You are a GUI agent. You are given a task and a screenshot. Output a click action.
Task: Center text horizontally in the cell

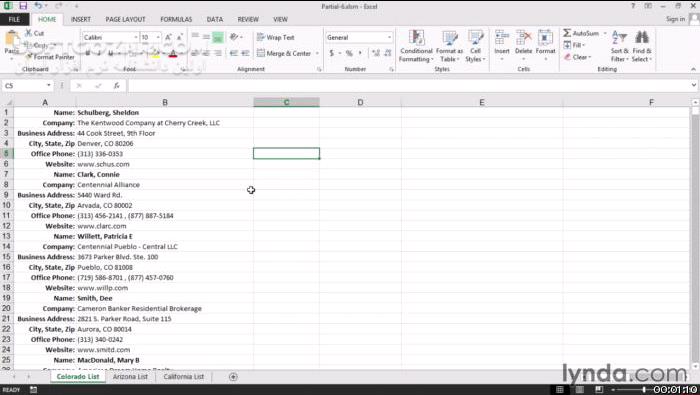(206, 53)
